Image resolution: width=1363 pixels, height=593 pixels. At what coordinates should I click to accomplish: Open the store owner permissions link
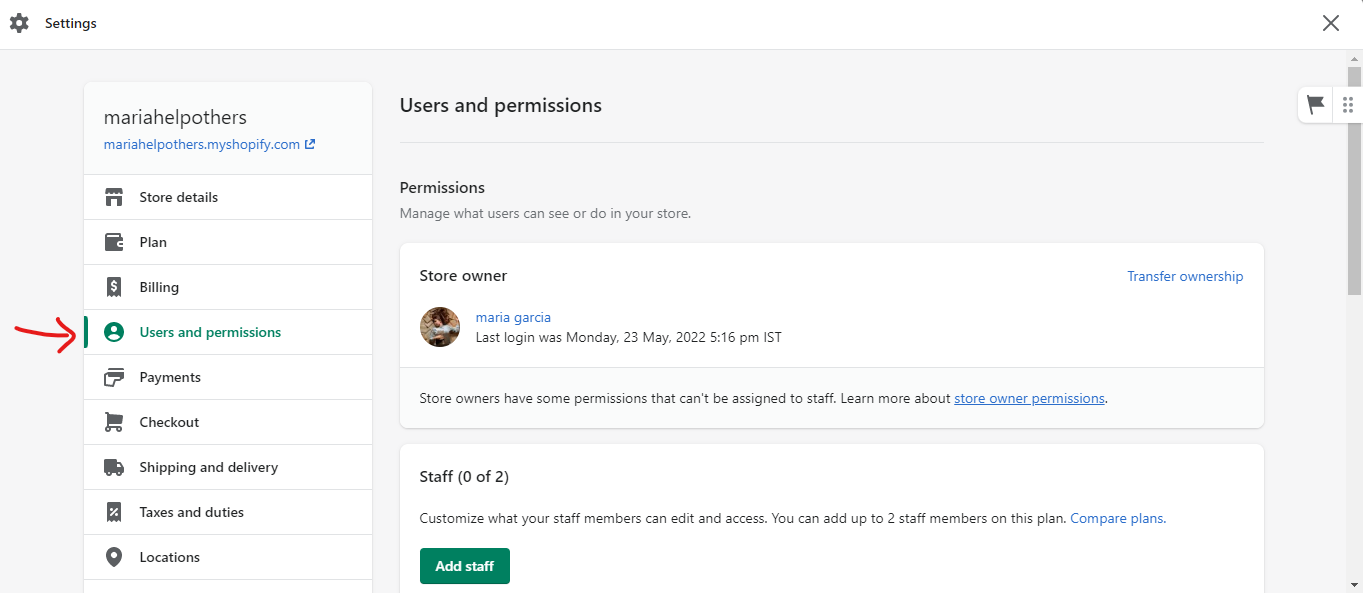pos(1029,398)
